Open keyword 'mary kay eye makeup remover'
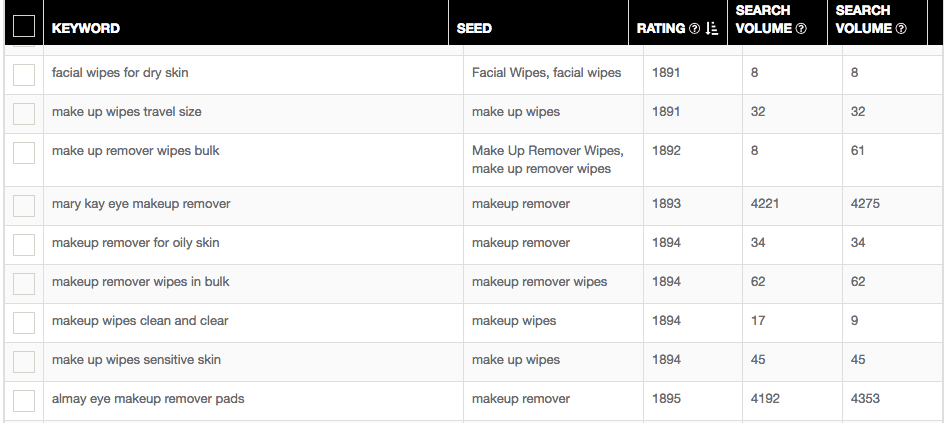This screenshot has width=945, height=423. pos(141,204)
